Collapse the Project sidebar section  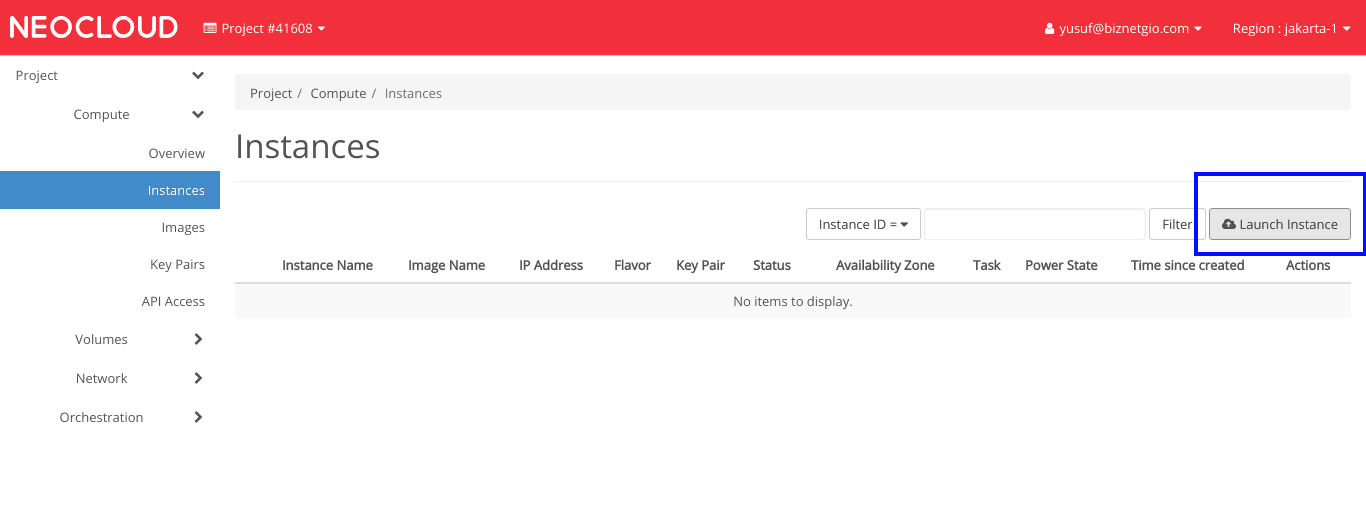coord(197,76)
